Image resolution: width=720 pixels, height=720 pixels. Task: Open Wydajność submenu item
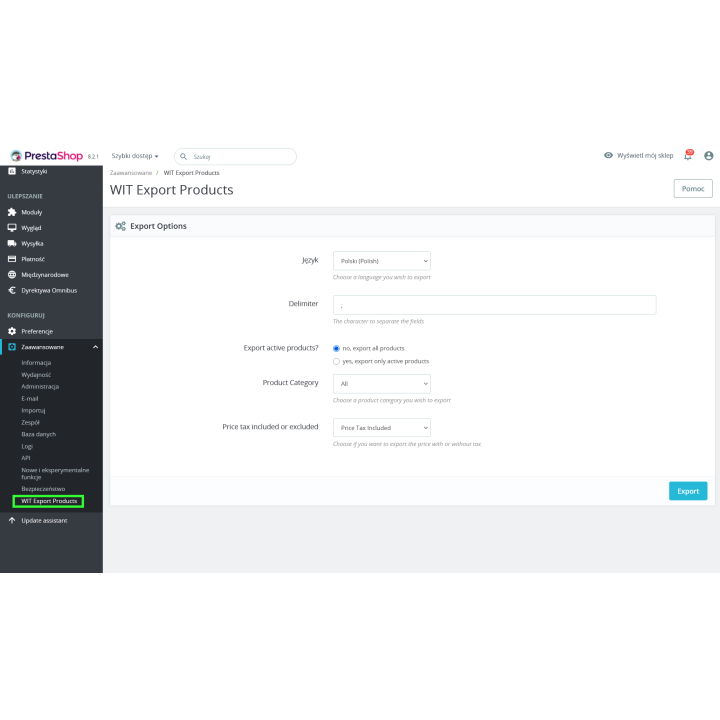(36, 375)
